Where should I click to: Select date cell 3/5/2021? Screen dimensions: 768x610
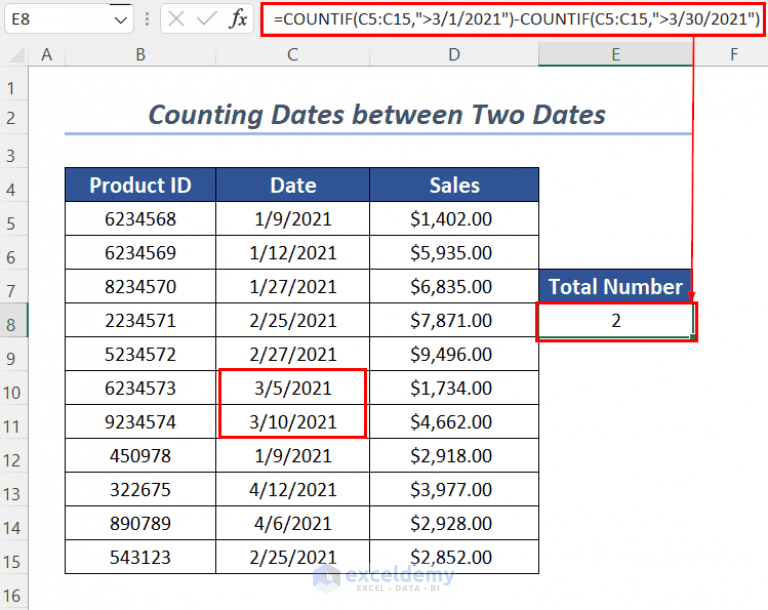pyautogui.click(x=292, y=388)
